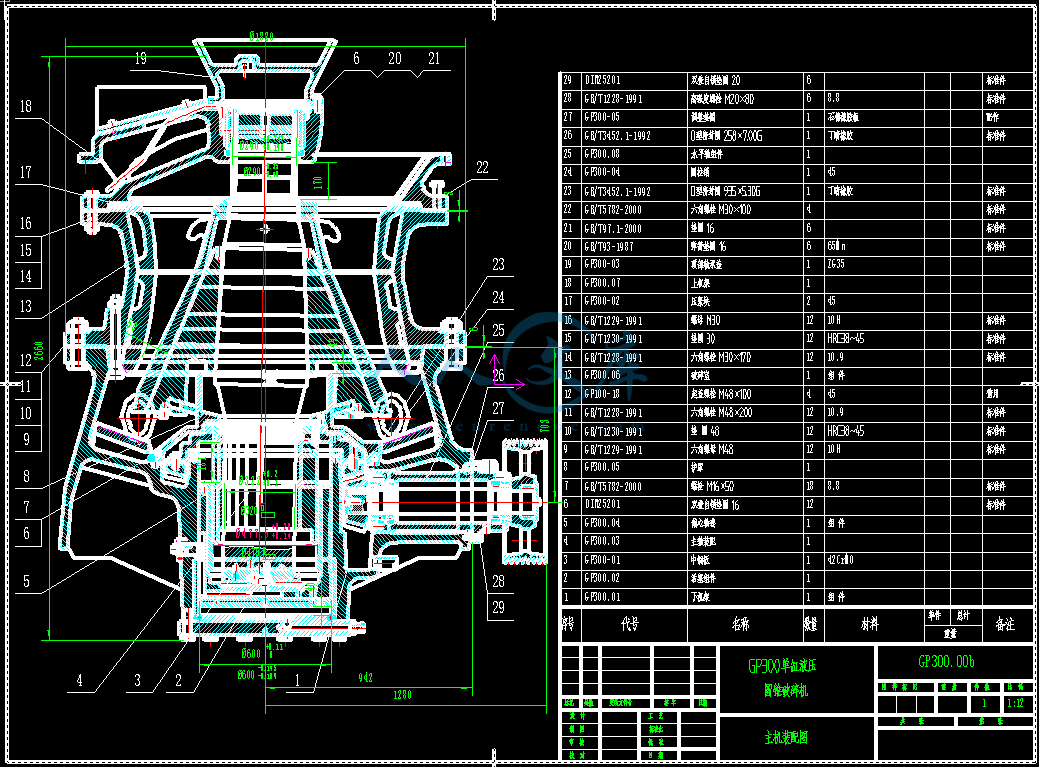This screenshot has height=767, width=1039.
Task: Click the 1:12 scale value
Action: [x=1015, y=703]
